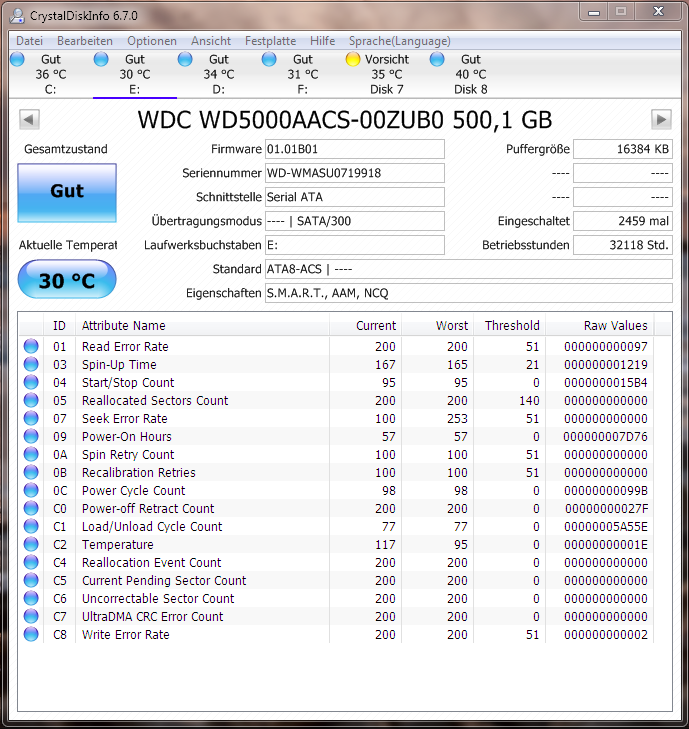The width and height of the screenshot is (689, 729).
Task: Click status orb of Current Pending Sector Count row
Action: pyautogui.click(x=31, y=580)
